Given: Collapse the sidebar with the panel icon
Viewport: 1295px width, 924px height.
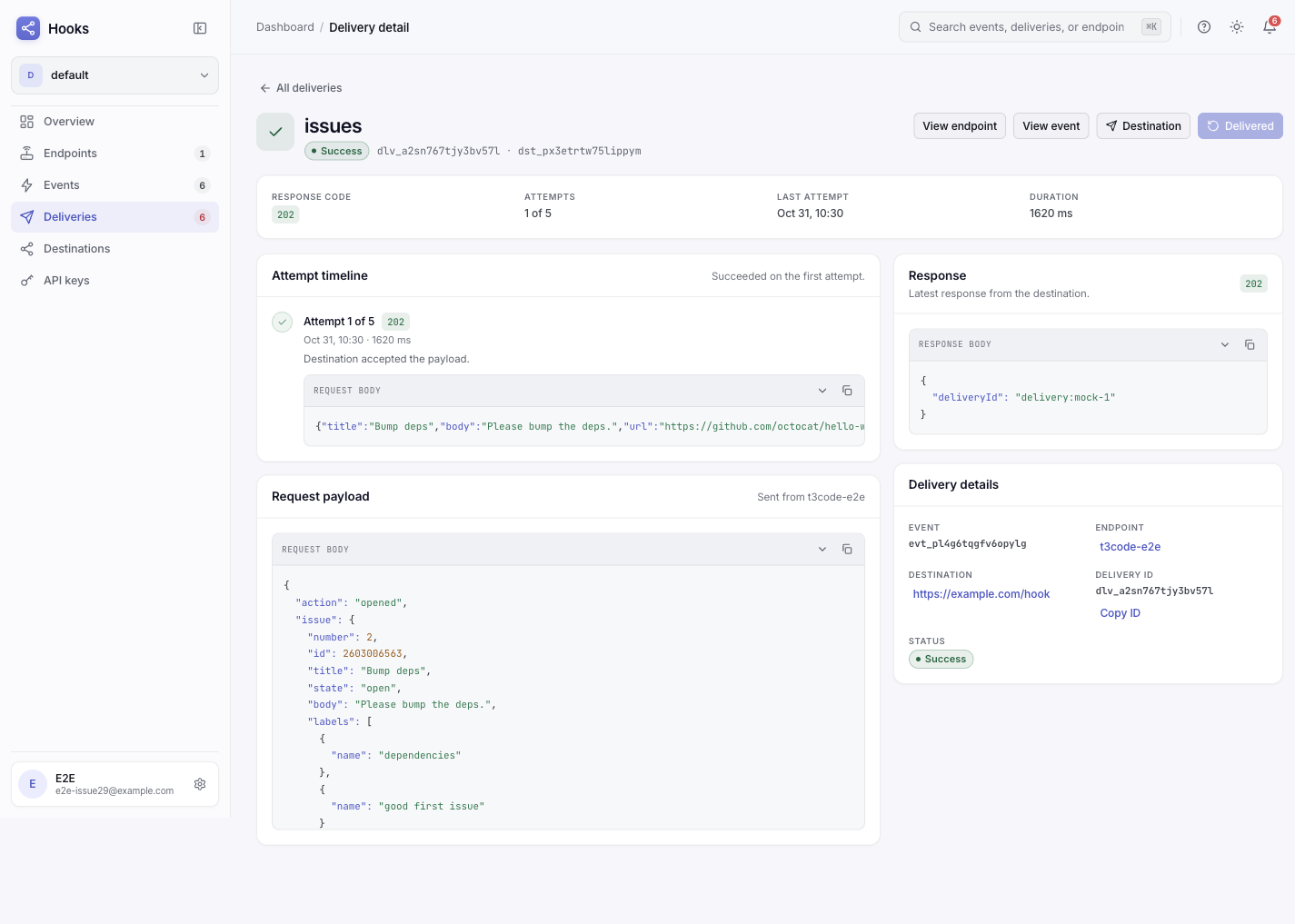Looking at the screenshot, I should (200, 28).
